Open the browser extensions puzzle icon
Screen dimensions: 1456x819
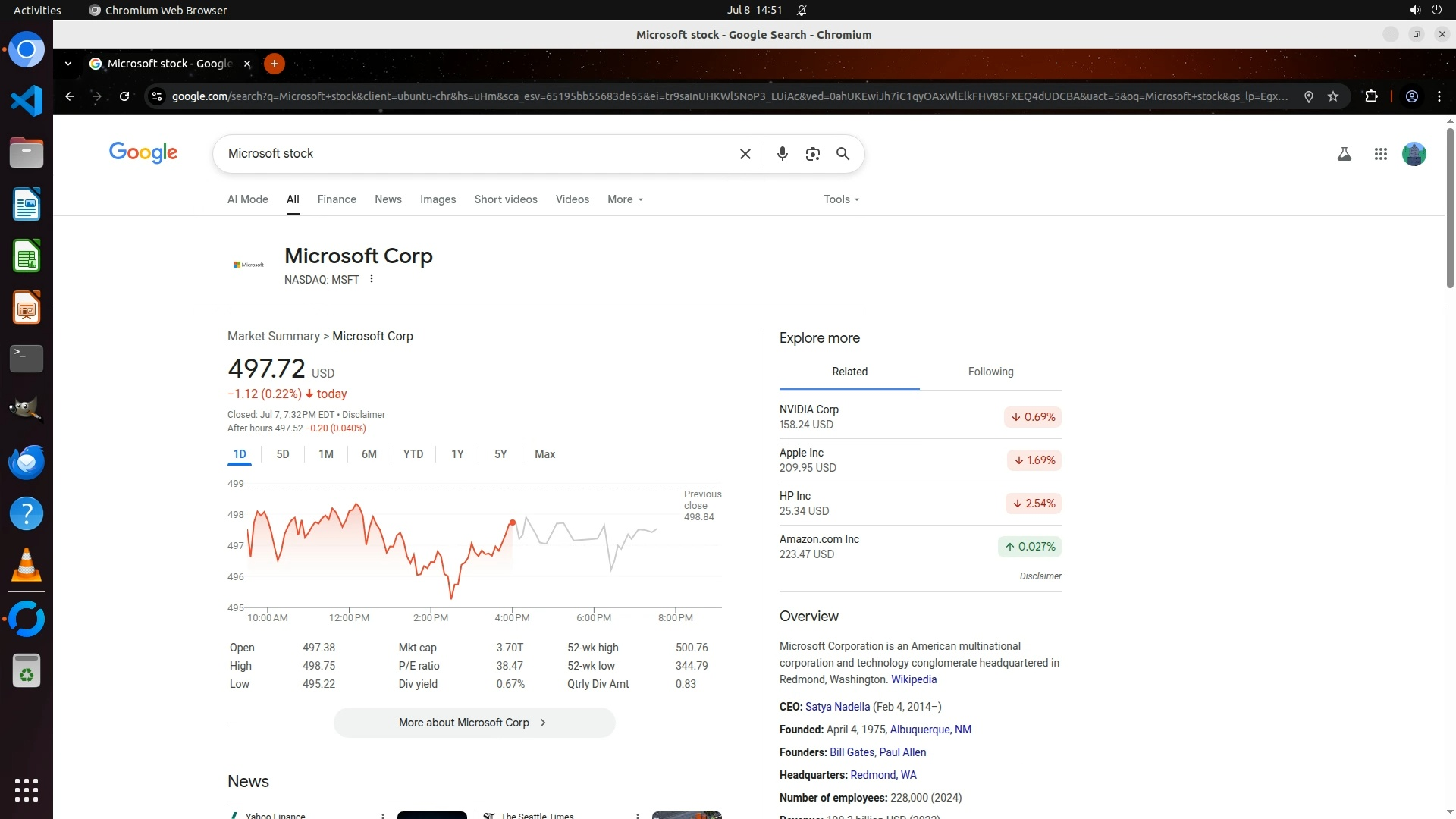[1371, 96]
